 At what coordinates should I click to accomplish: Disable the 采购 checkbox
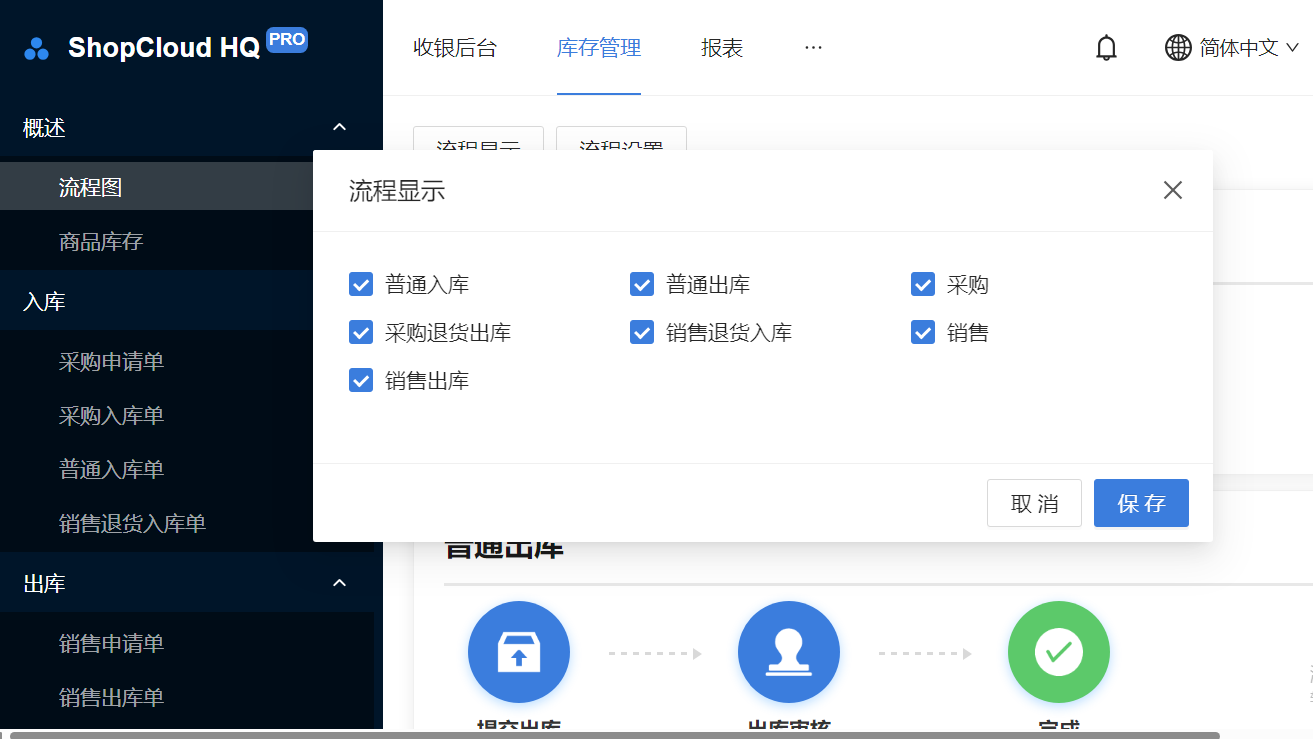coord(923,285)
